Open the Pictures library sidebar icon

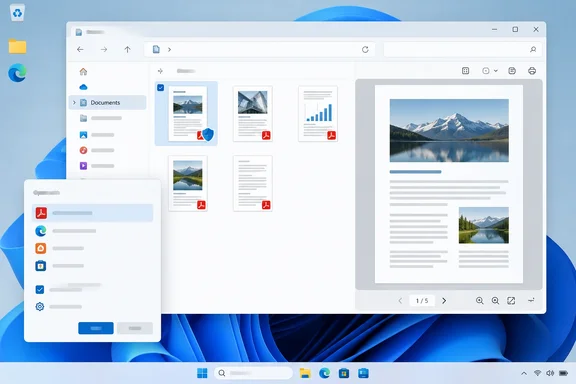tap(83, 135)
